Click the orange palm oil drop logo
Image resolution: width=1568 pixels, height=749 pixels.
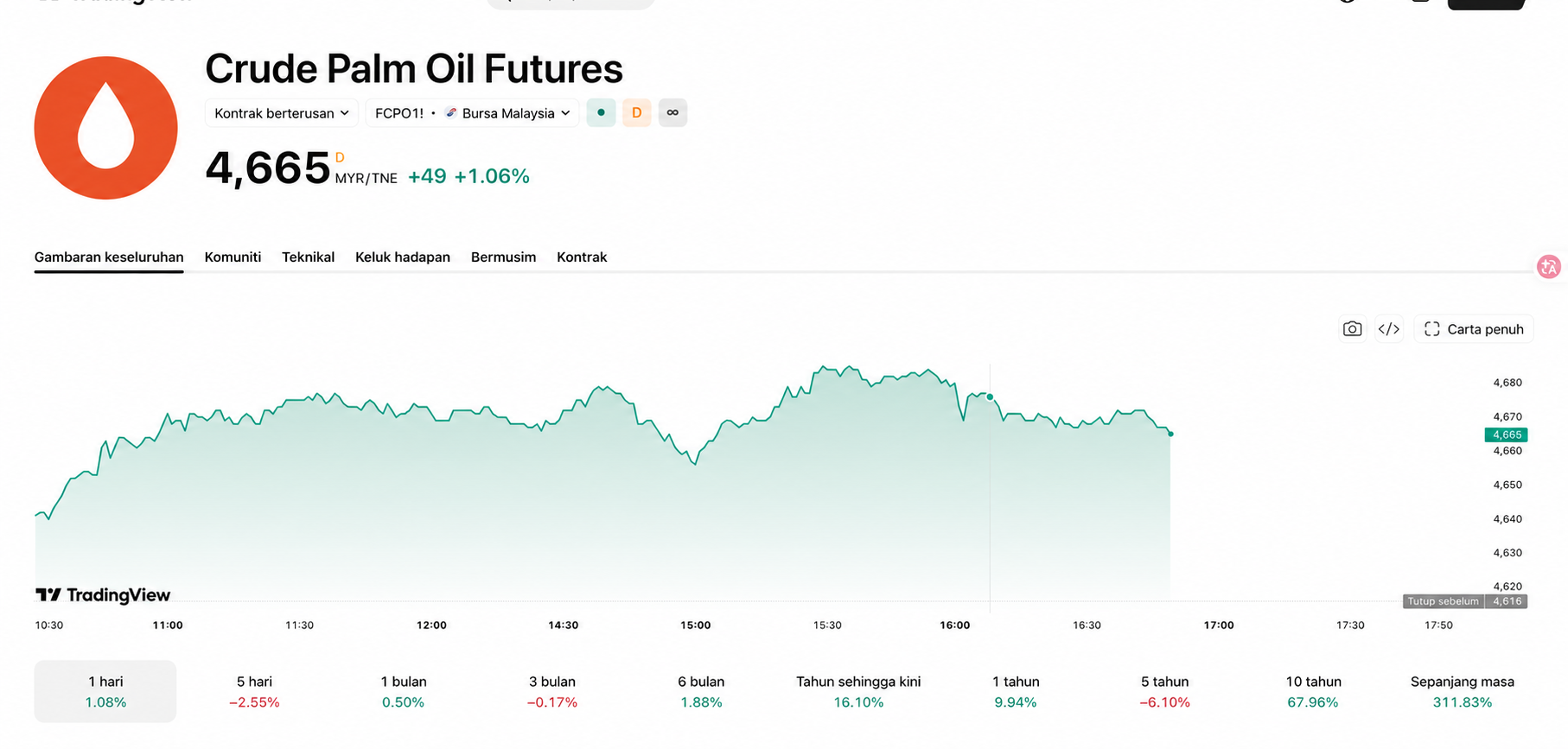point(105,128)
